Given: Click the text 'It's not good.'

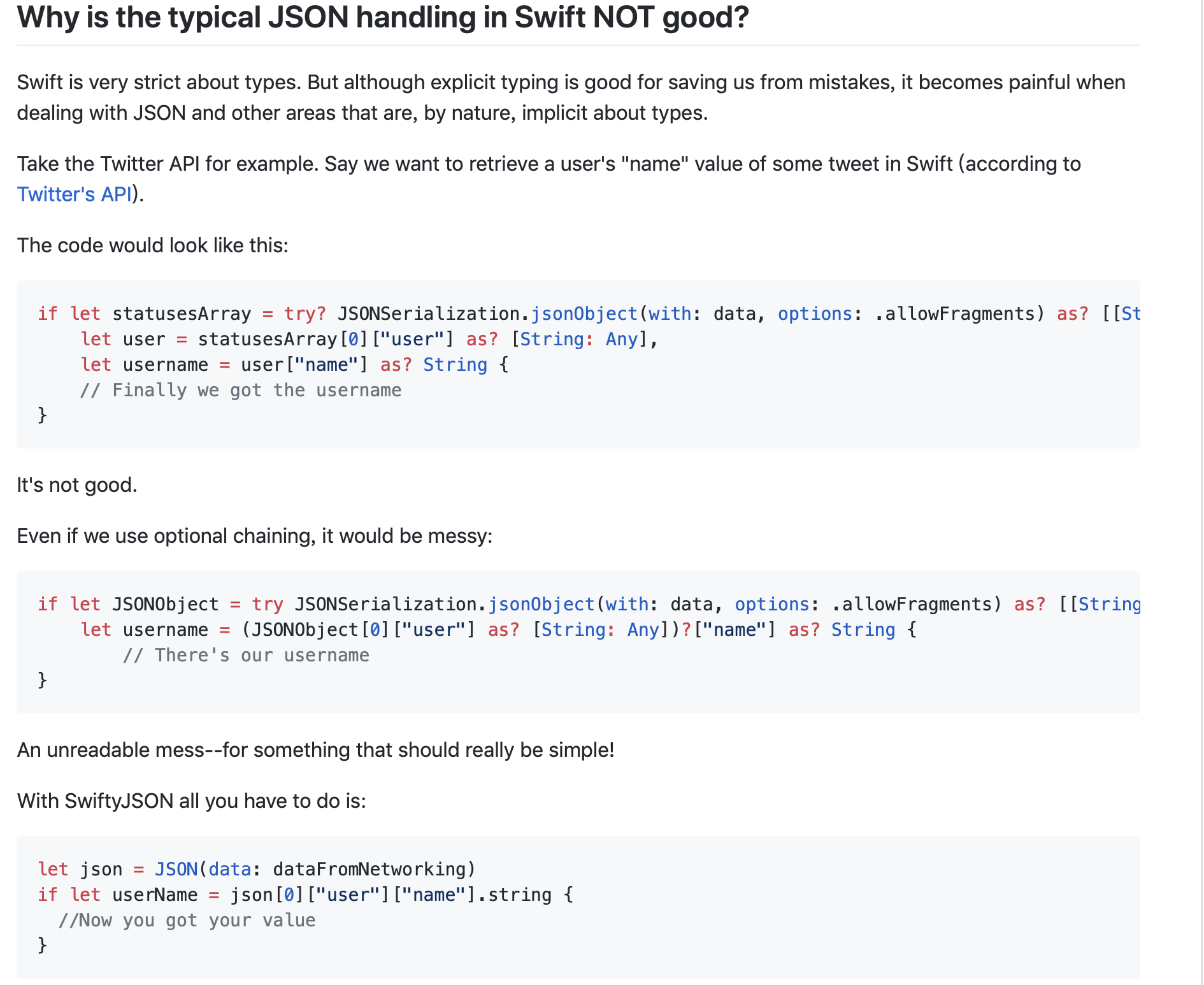Looking at the screenshot, I should [x=77, y=485].
